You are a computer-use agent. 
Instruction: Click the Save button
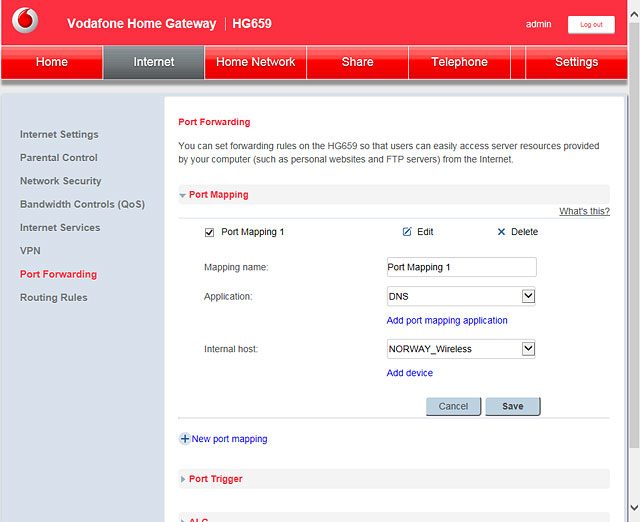coord(513,406)
